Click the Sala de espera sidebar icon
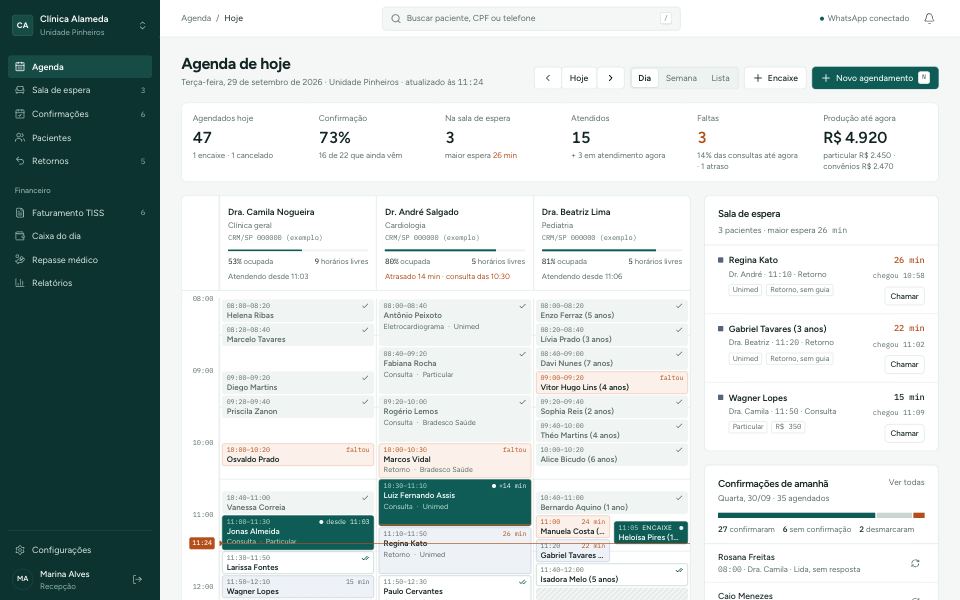960x600 pixels. click(20, 90)
